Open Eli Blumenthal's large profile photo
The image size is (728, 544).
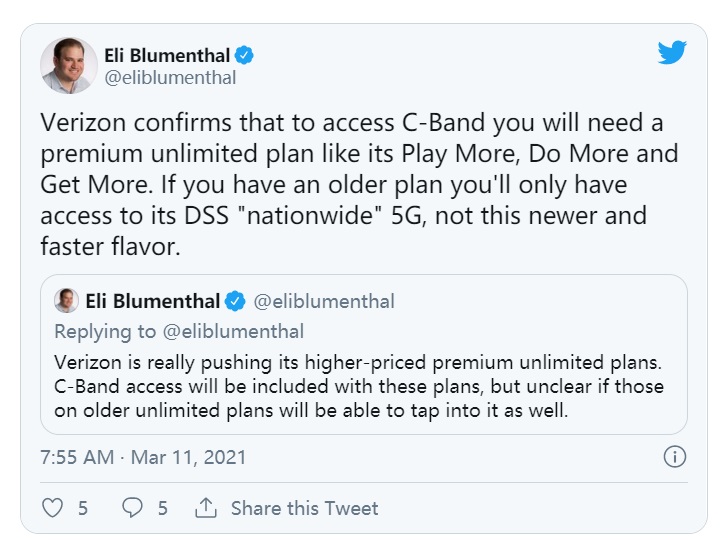click(69, 65)
